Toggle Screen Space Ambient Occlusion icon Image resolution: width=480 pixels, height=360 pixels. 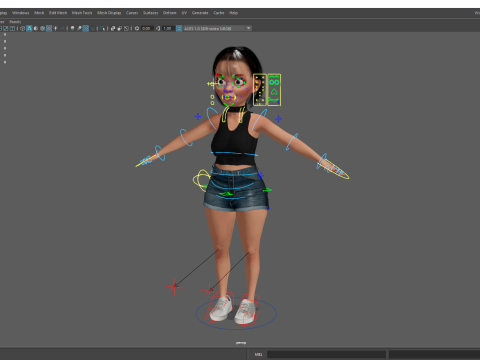72,28
